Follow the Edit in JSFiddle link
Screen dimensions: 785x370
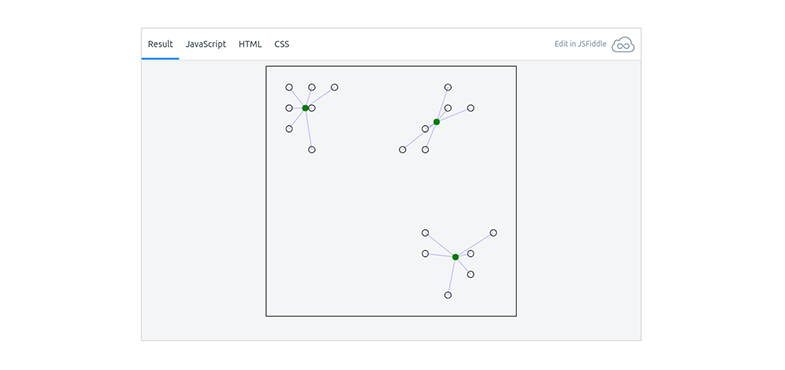[x=580, y=44]
